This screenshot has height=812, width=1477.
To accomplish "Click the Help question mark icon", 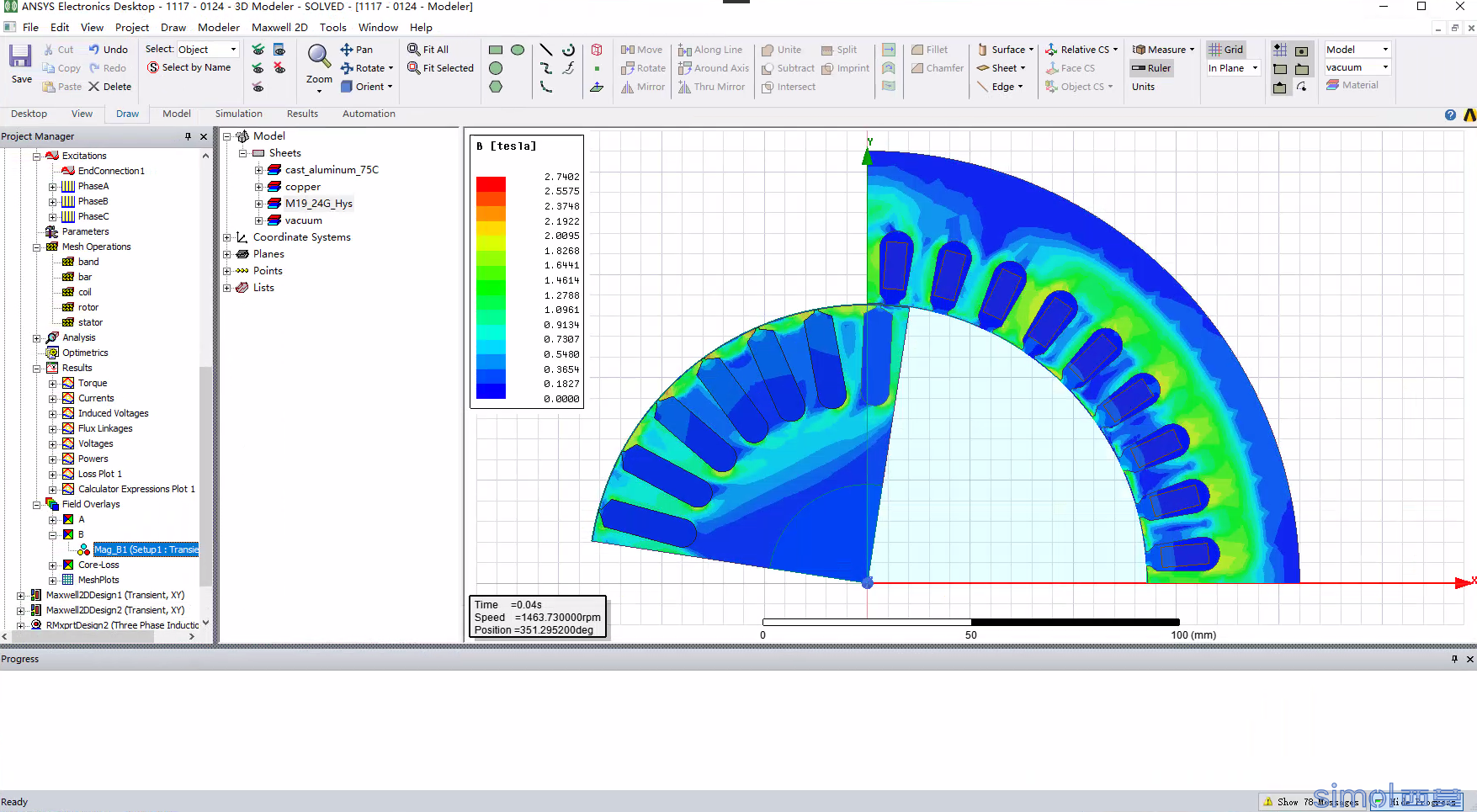I will 1450,114.
